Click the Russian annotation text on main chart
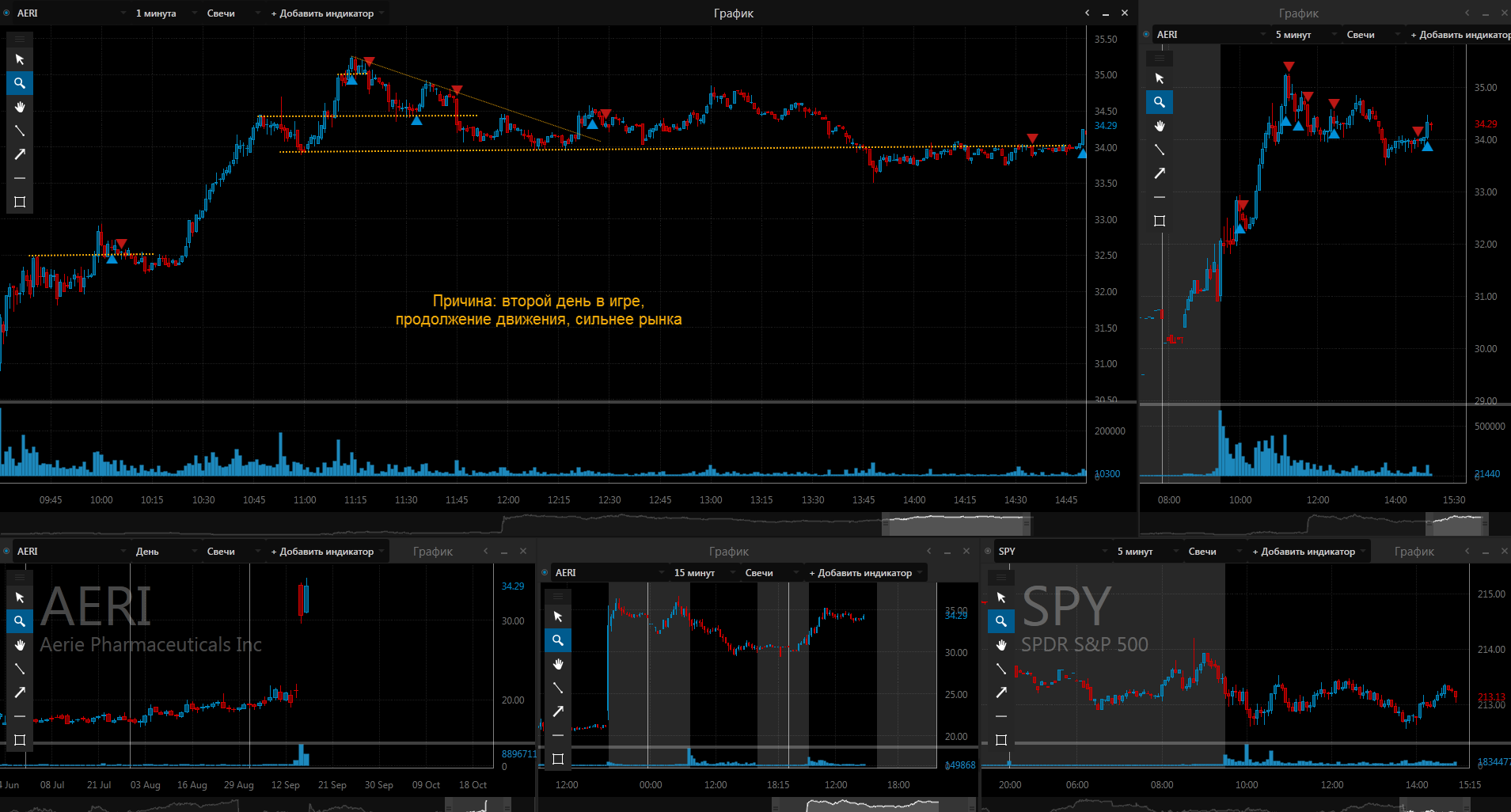 click(x=538, y=310)
